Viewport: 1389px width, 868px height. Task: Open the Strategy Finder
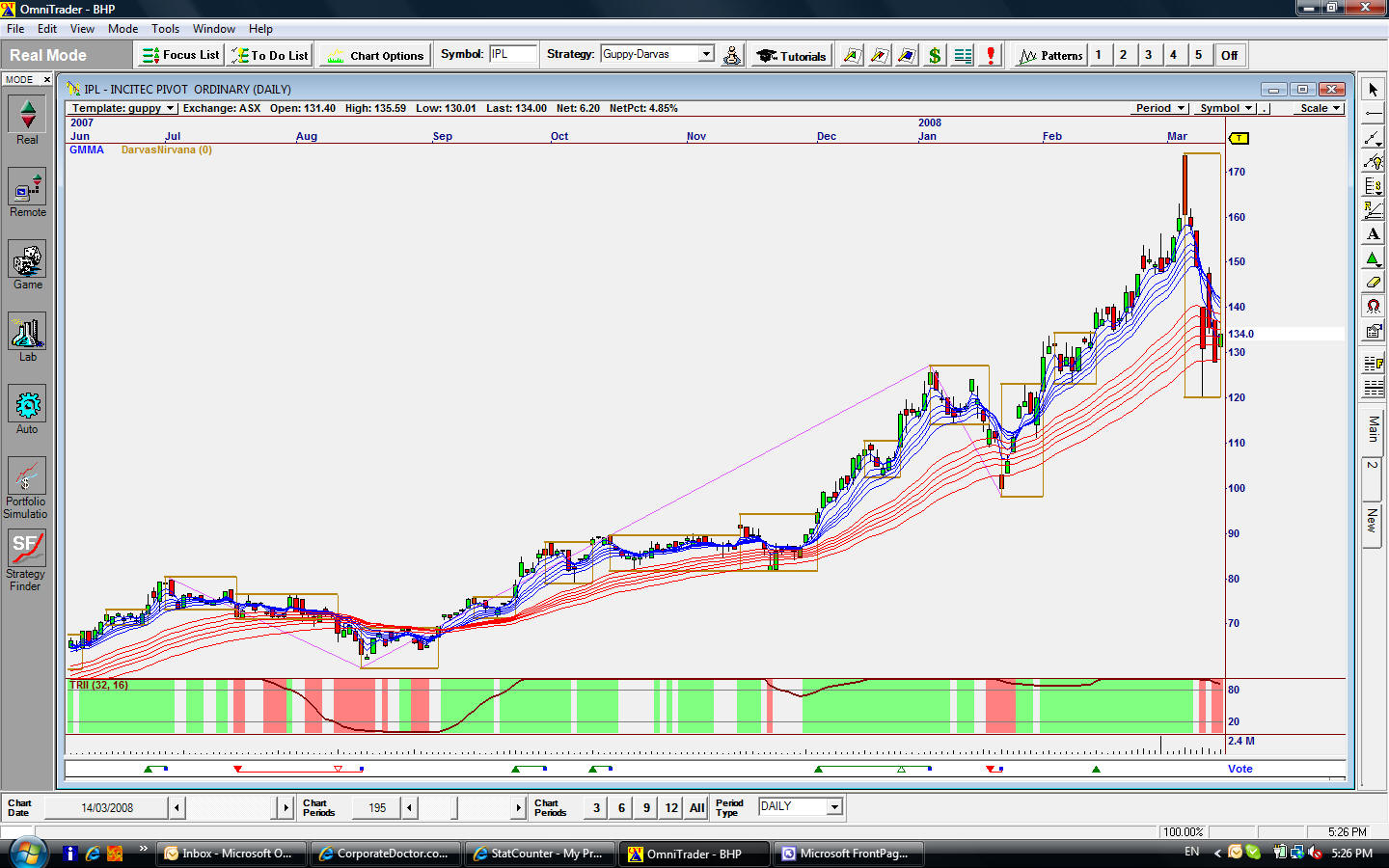[26, 560]
